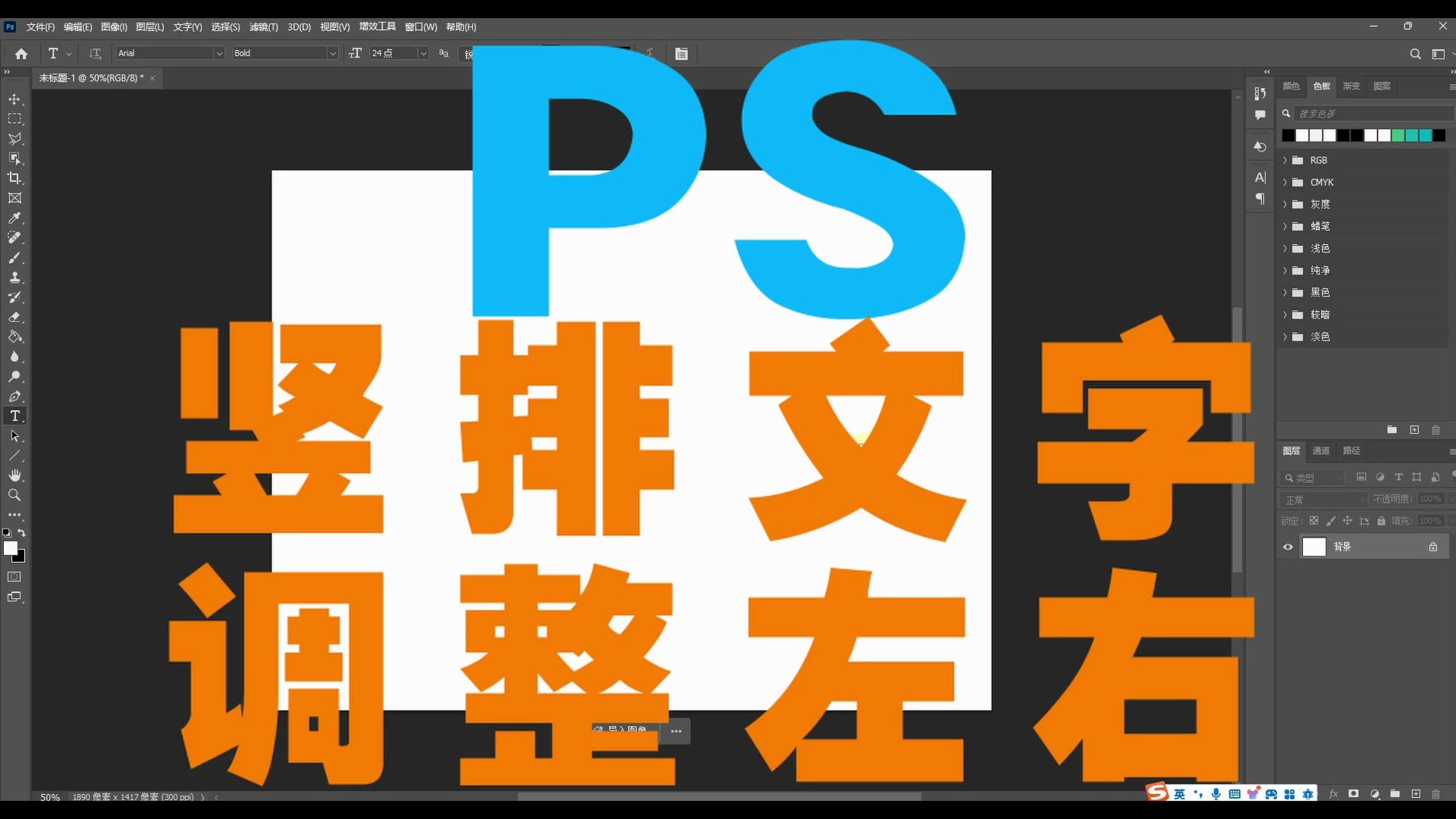Click the first green swatch in recent colors
This screenshot has width=1456, height=819.
click(1398, 136)
